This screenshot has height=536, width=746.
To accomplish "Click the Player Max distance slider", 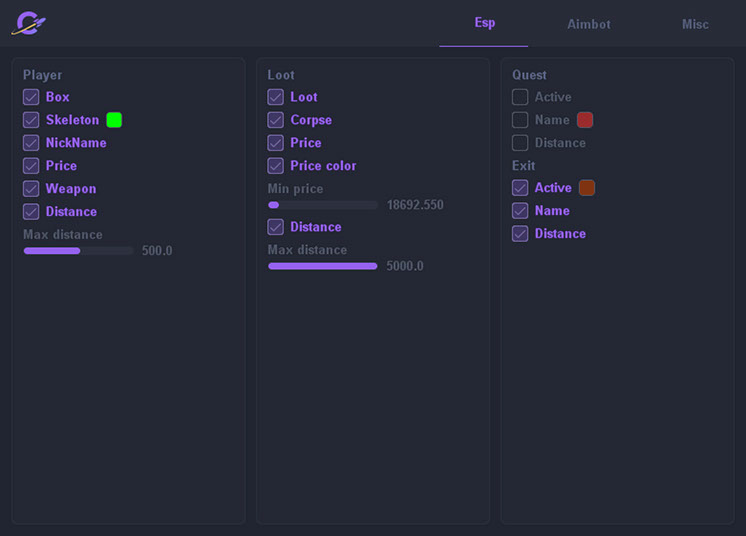I will click(78, 251).
